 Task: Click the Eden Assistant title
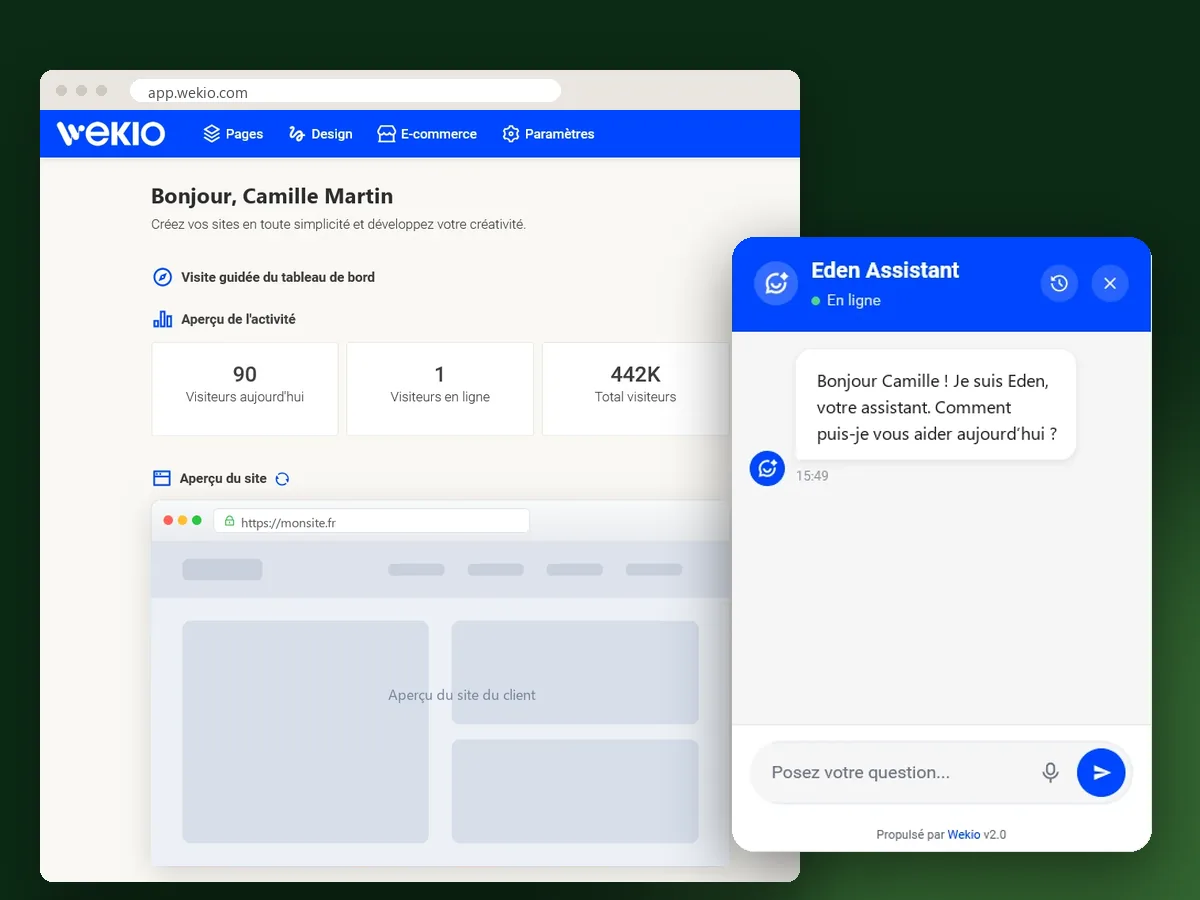[885, 270]
